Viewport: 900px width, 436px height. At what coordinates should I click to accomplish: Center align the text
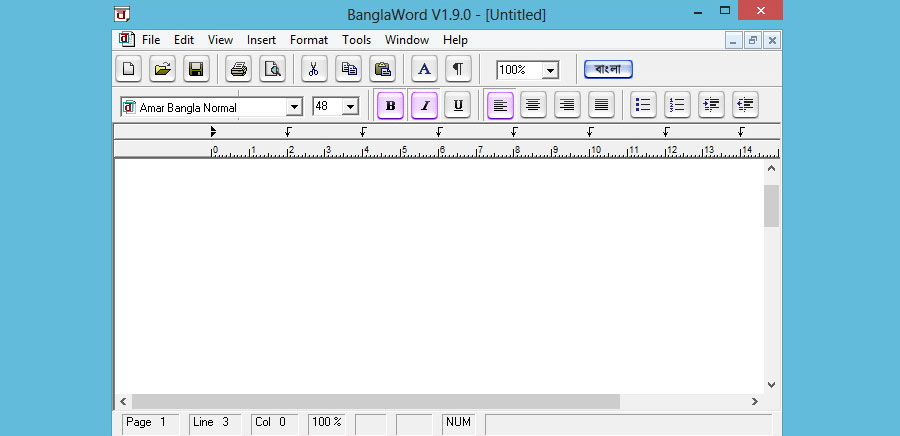pyautogui.click(x=534, y=106)
